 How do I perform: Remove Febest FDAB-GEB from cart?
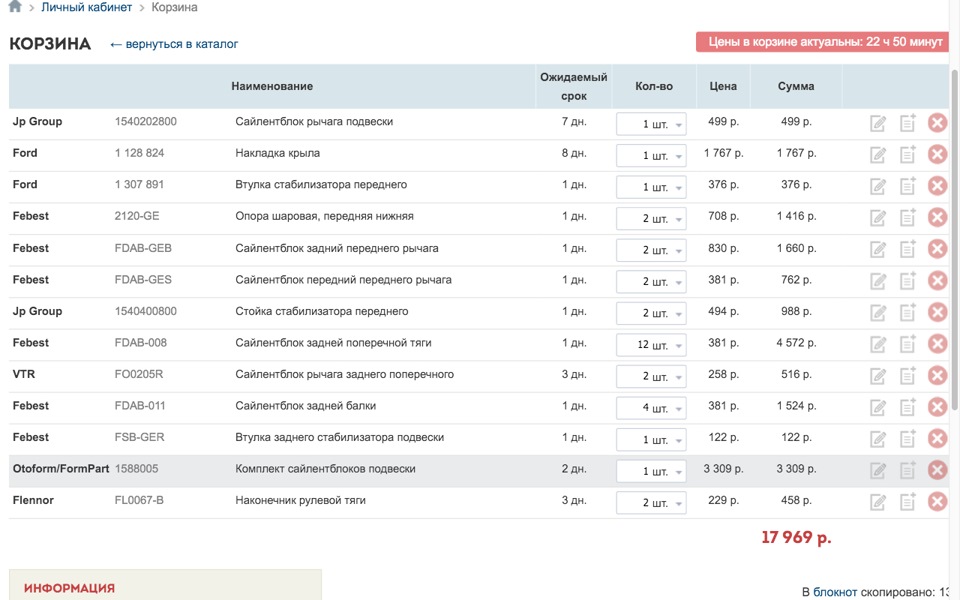pyautogui.click(x=937, y=249)
